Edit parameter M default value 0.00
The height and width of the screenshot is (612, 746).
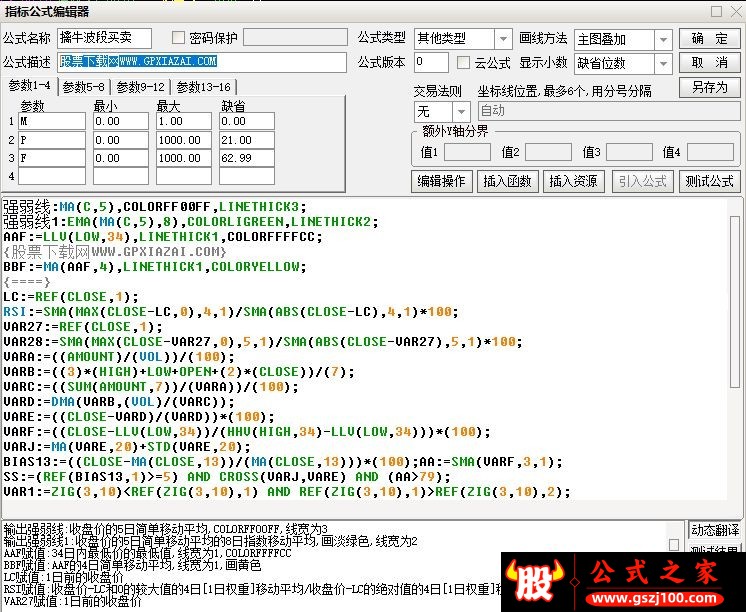point(246,121)
